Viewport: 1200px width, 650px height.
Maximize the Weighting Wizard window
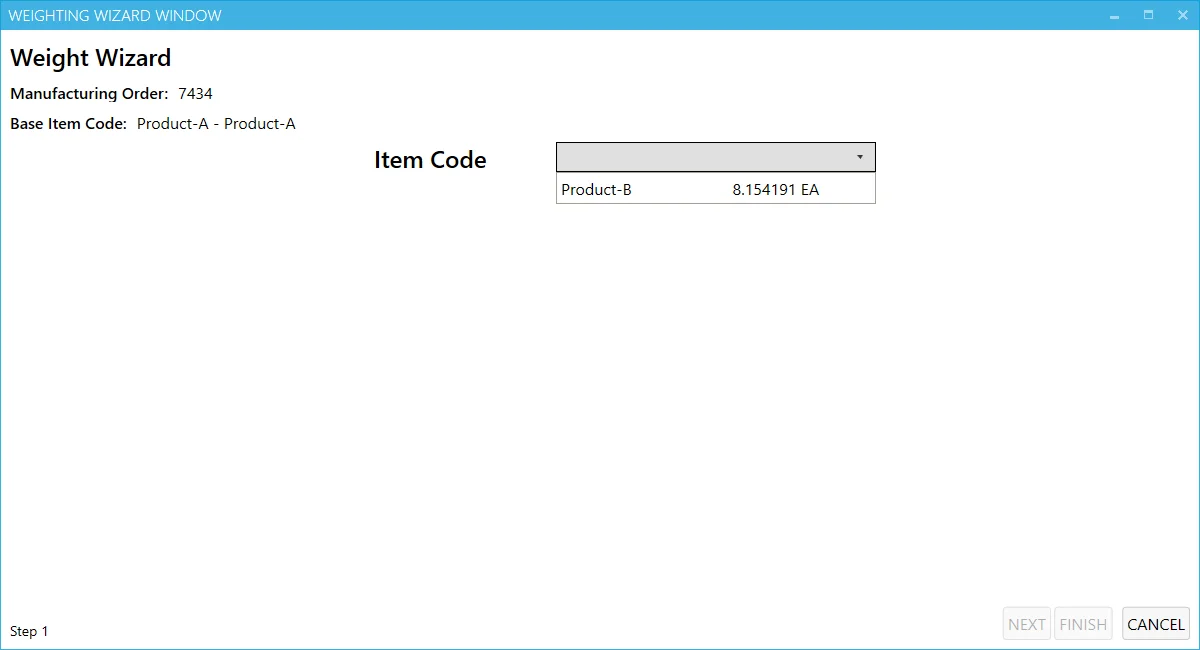coord(1148,16)
